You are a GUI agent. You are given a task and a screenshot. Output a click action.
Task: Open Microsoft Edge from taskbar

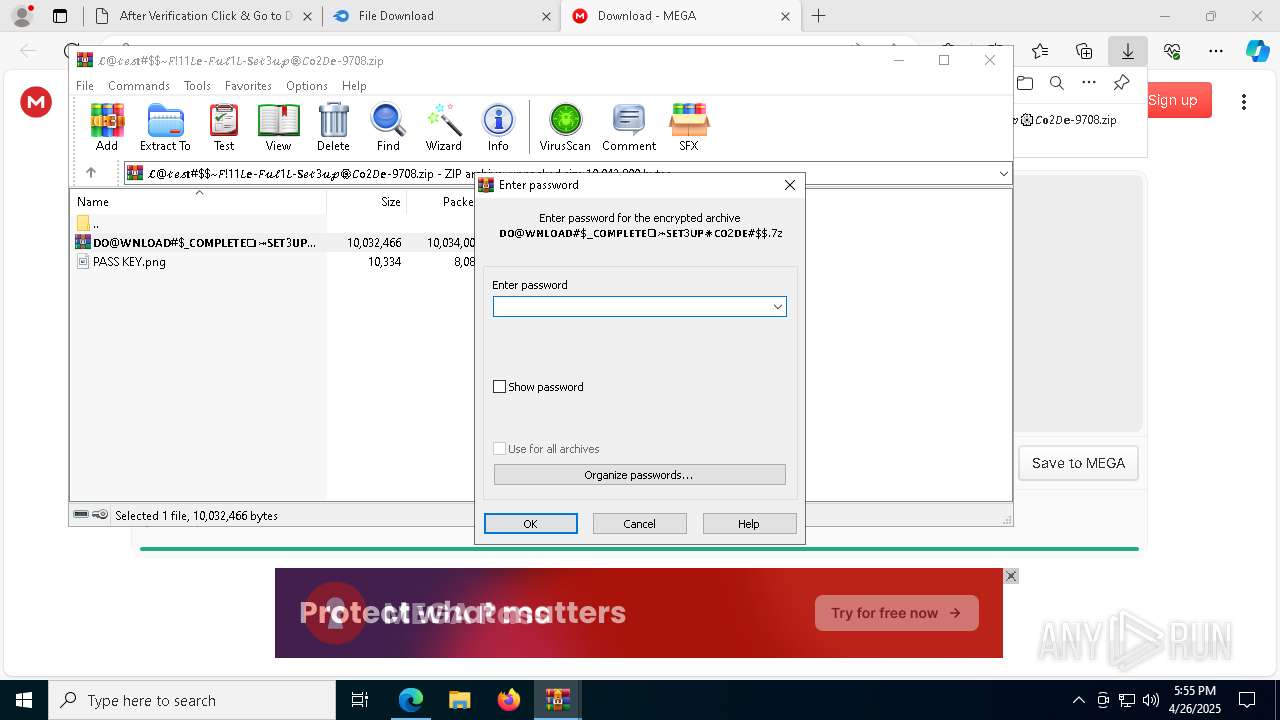[x=411, y=700]
